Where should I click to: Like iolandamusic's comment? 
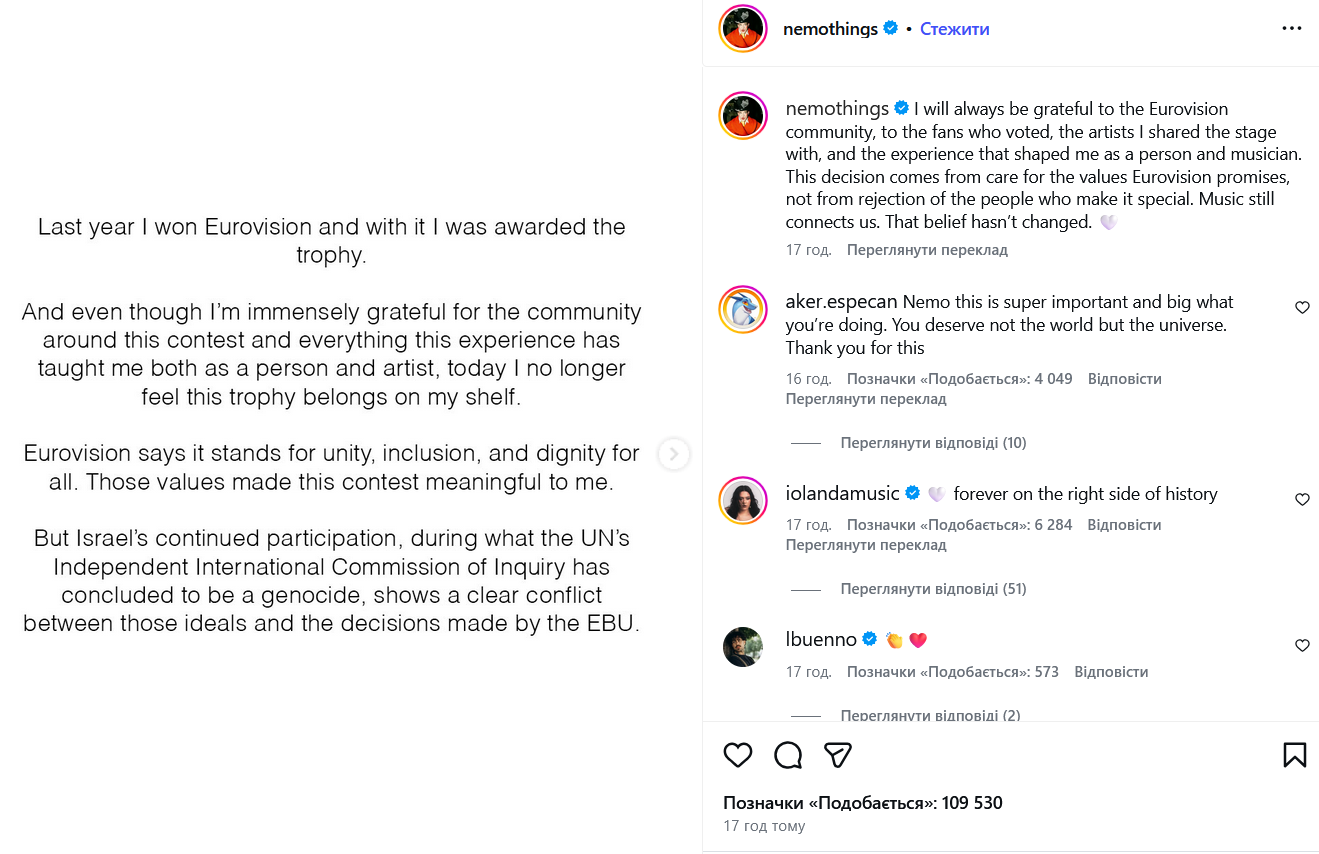pyautogui.click(x=1302, y=499)
